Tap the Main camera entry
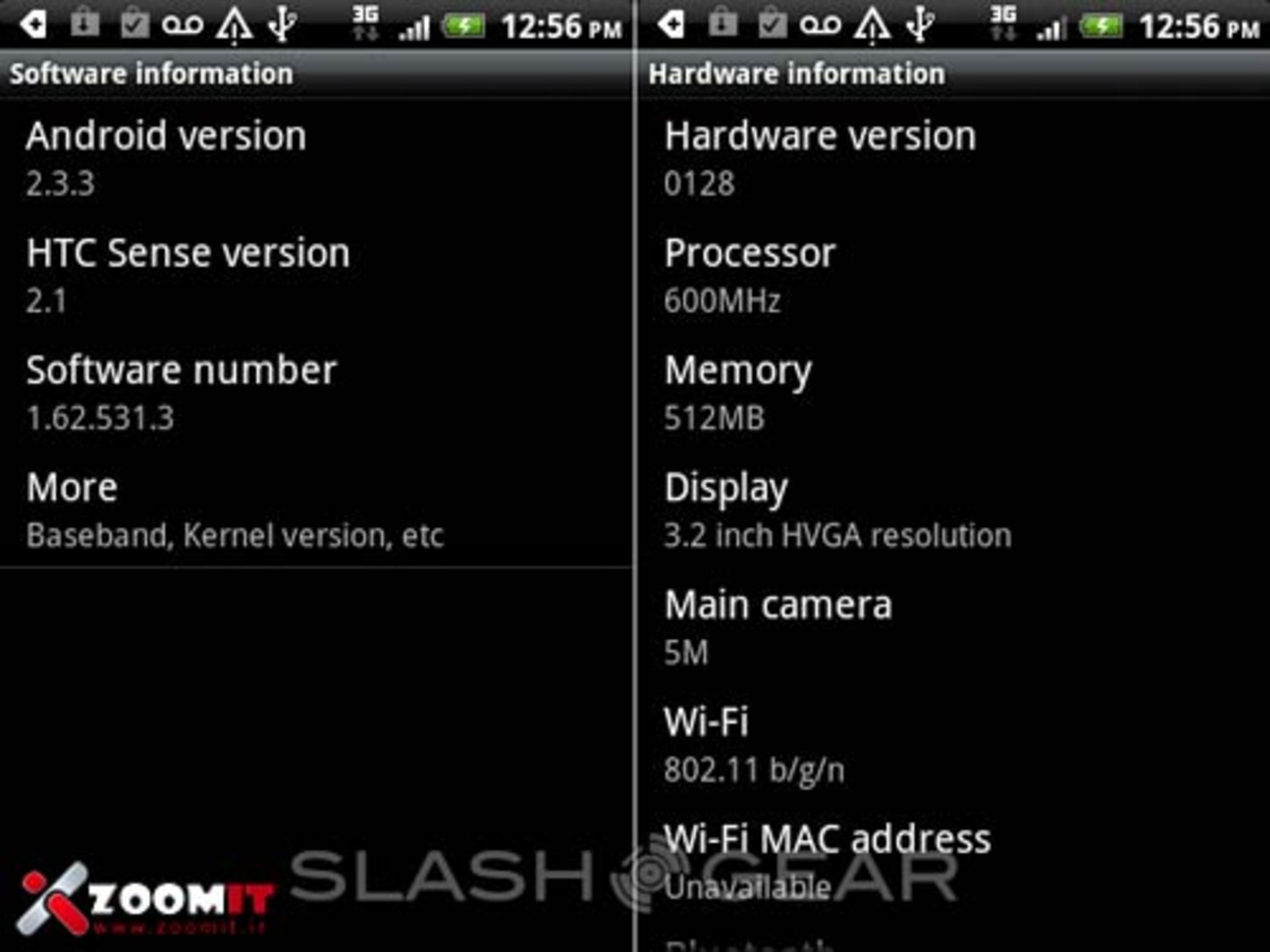 pyautogui.click(x=954, y=627)
